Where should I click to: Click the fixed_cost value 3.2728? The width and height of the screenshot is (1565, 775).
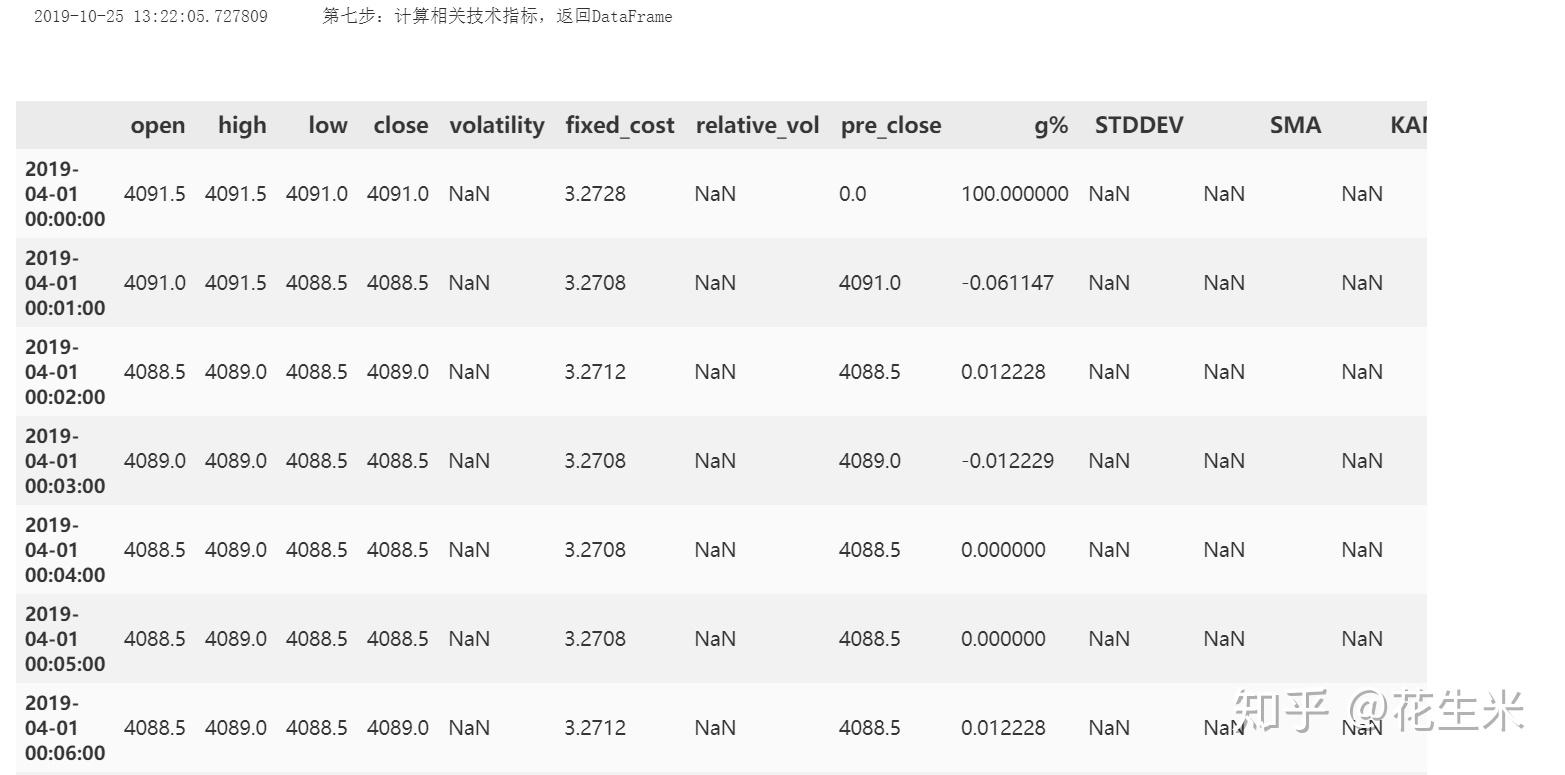[595, 194]
